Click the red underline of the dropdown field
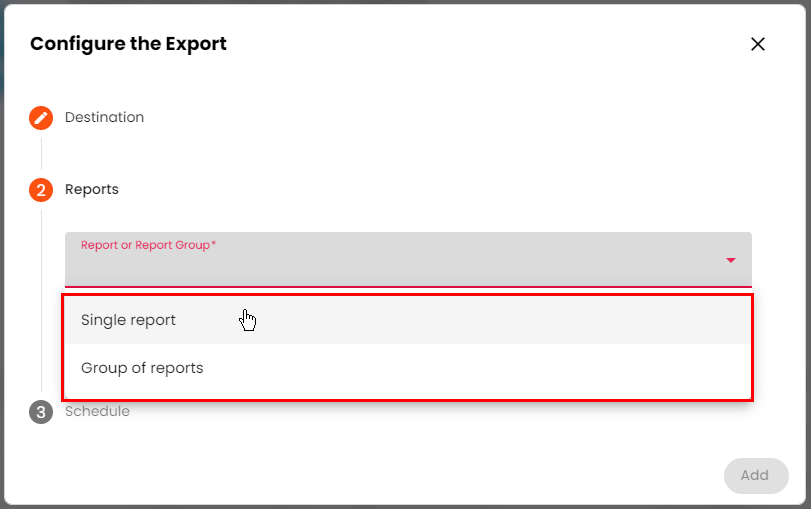This screenshot has height=509, width=811. [400, 287]
